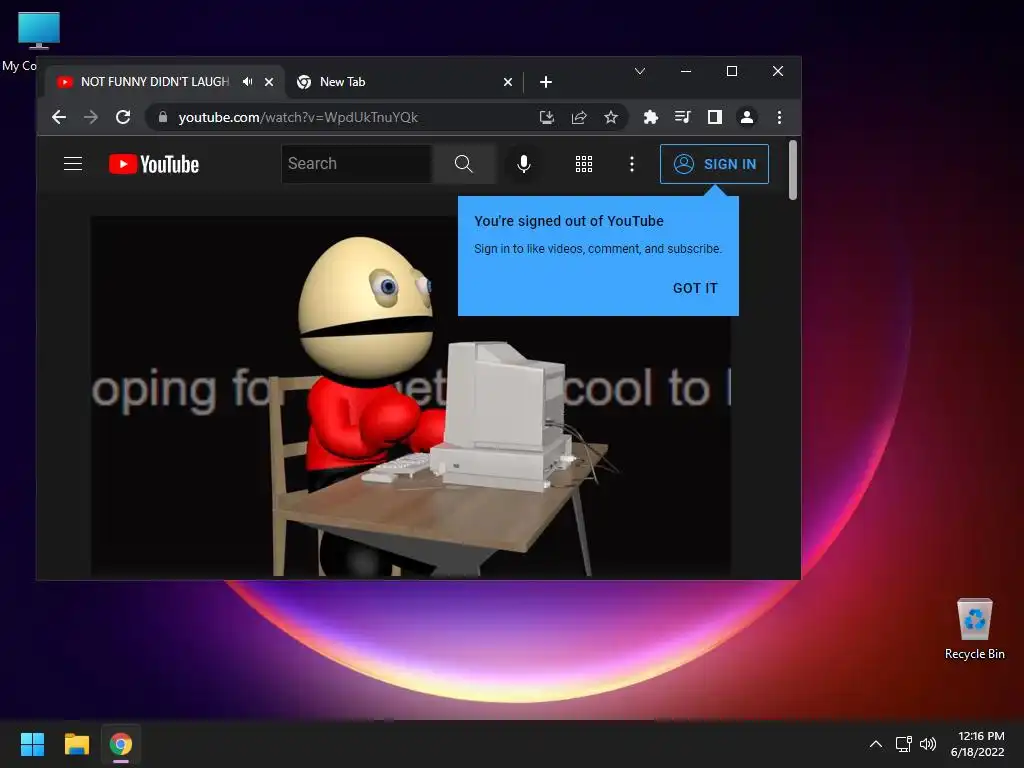1024x768 pixels.
Task: Click the page vertical scrollbar thumb
Action: [x=793, y=169]
